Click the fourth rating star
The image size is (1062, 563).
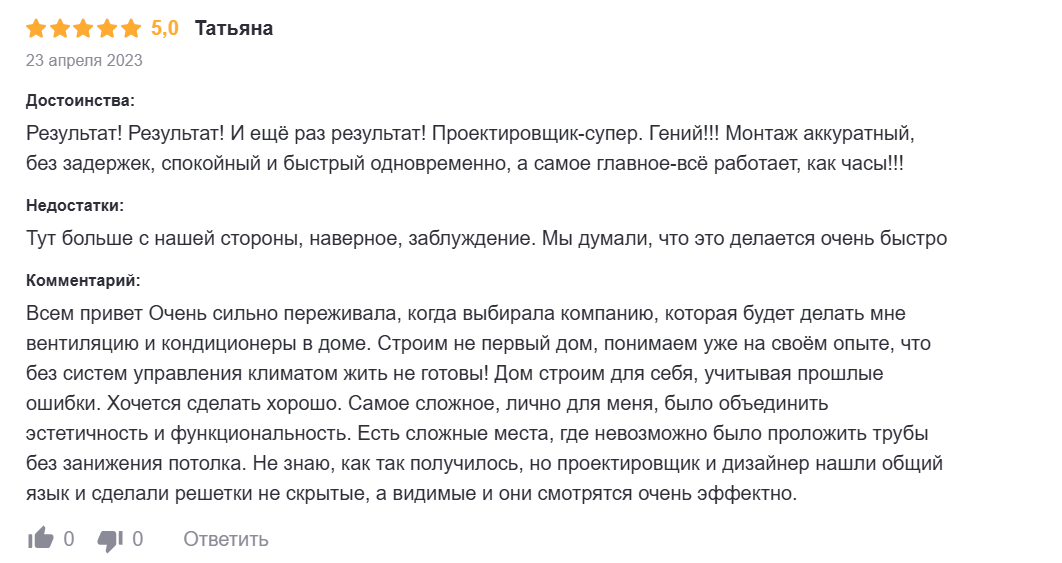click(x=107, y=29)
